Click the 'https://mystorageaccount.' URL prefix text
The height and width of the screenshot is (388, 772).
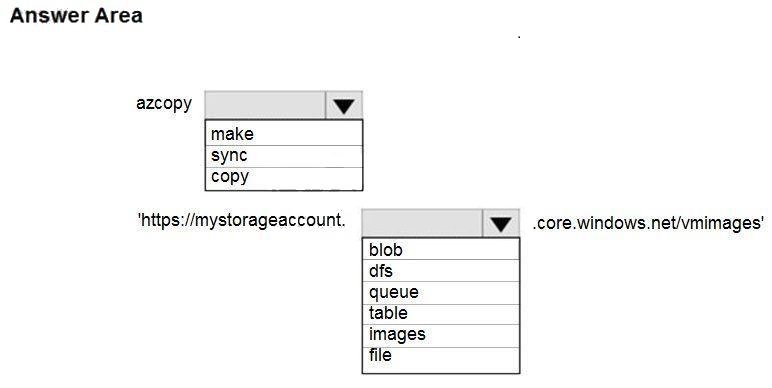click(242, 220)
